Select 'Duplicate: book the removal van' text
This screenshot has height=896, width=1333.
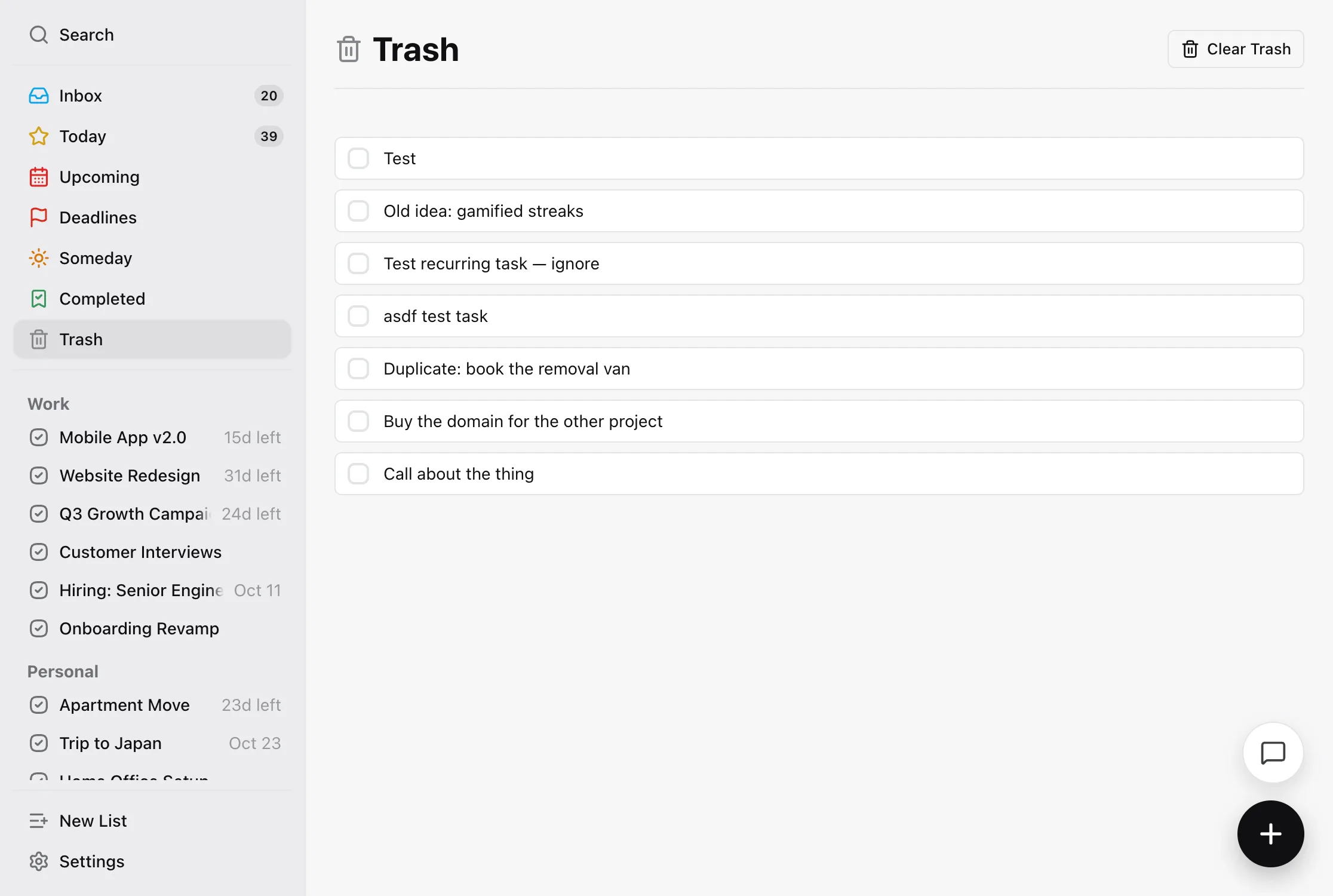(x=506, y=369)
